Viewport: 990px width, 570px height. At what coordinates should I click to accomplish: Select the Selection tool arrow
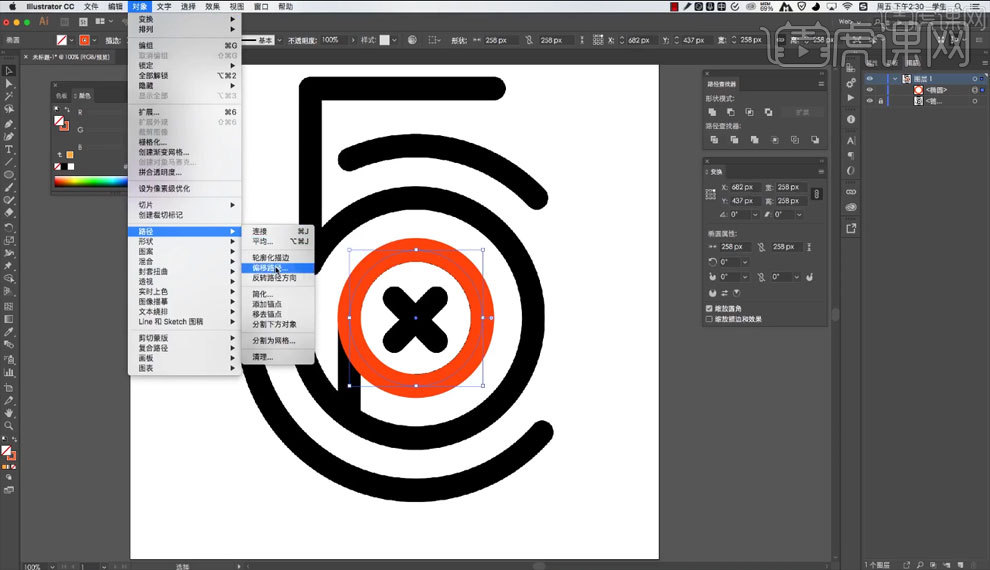(x=9, y=71)
